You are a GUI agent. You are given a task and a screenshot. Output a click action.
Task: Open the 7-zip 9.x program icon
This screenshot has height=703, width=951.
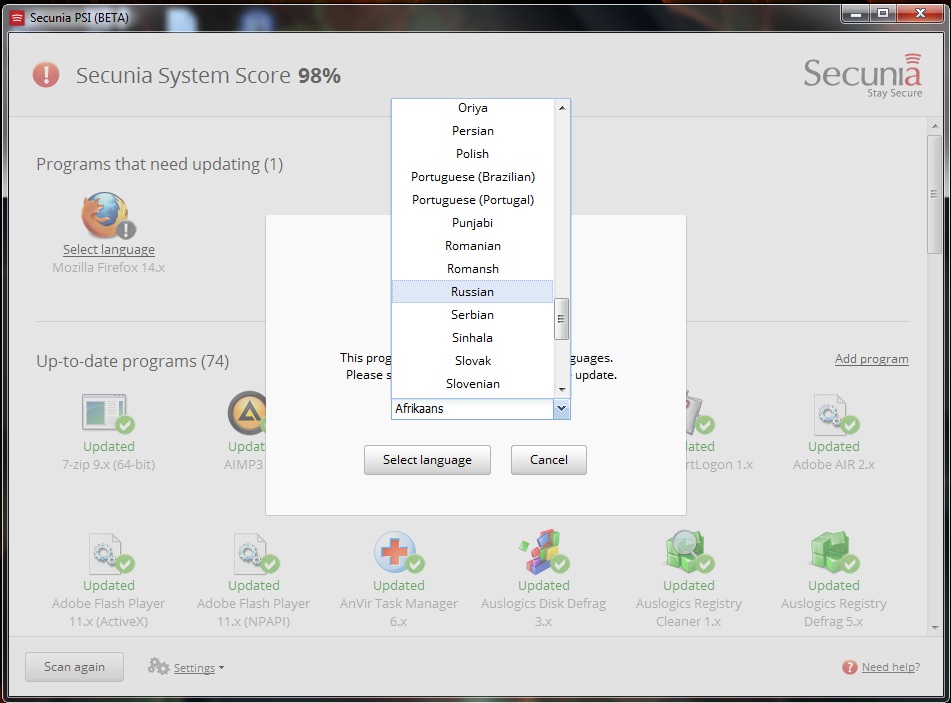point(108,414)
